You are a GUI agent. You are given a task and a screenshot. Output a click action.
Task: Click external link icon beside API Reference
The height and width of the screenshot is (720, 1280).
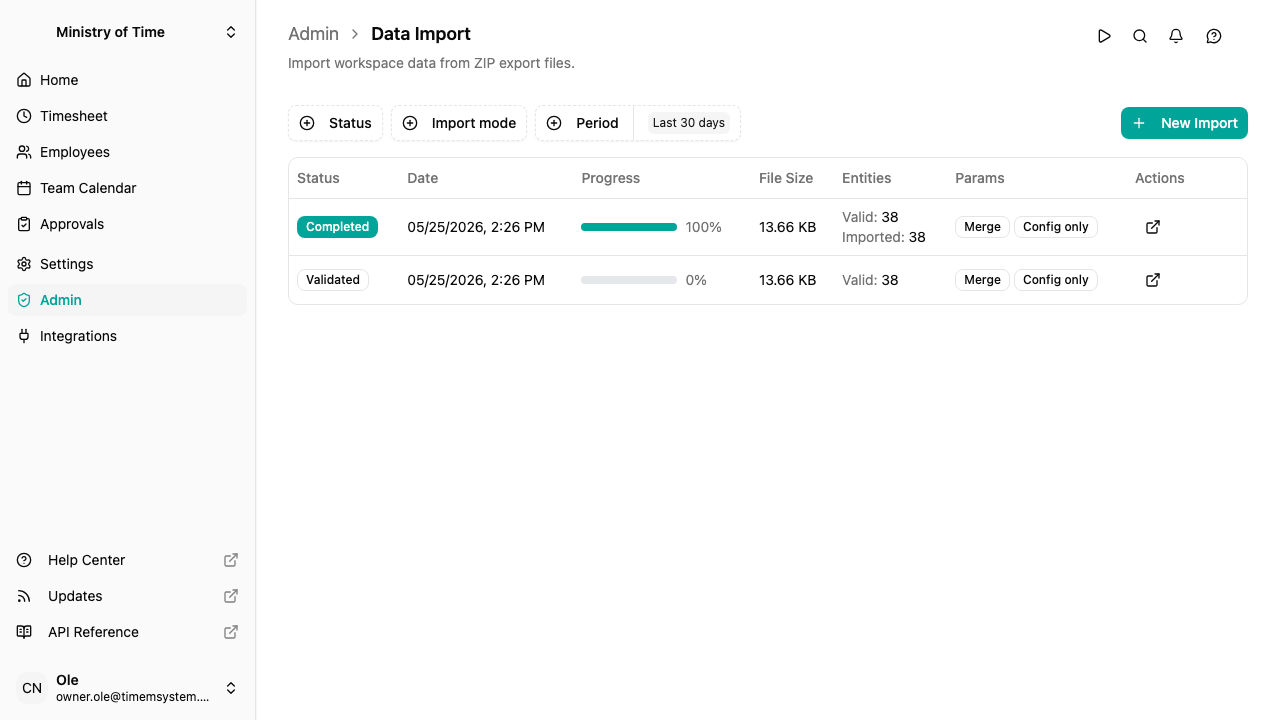(231, 632)
